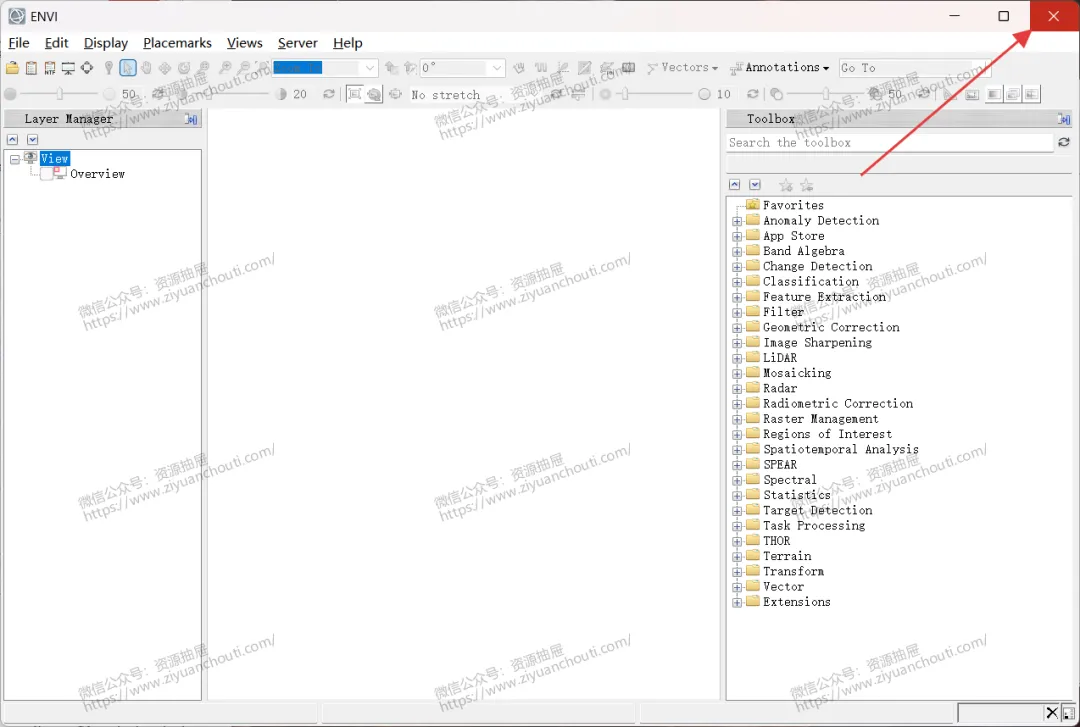Viewport: 1080px width, 727px height.
Task: Select the Favorites folder
Action: (793, 205)
